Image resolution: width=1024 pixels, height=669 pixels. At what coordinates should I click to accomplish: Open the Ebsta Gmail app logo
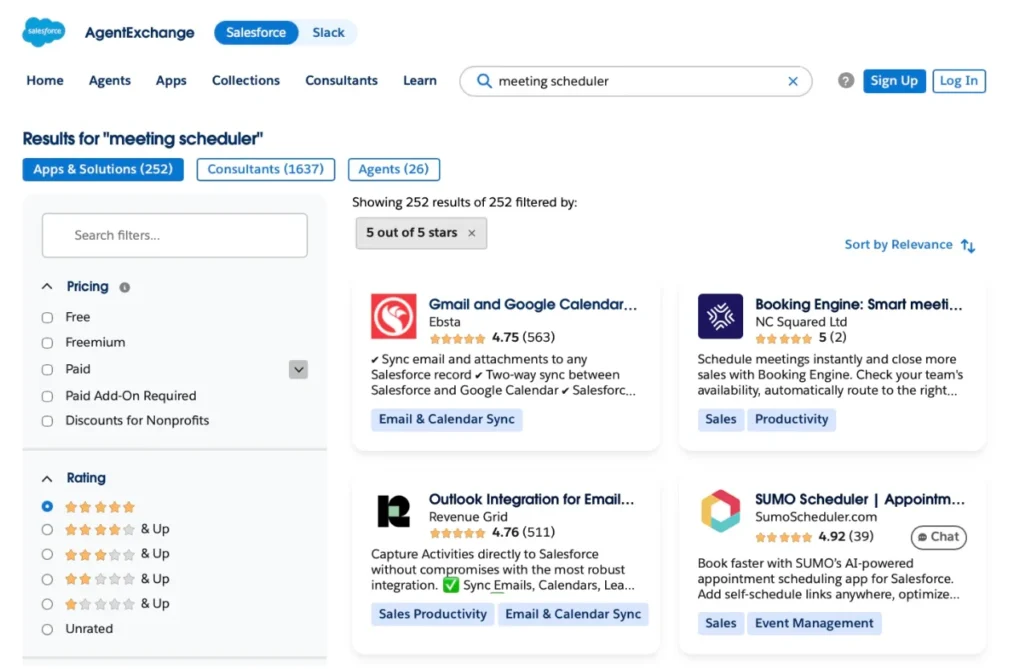coord(393,316)
